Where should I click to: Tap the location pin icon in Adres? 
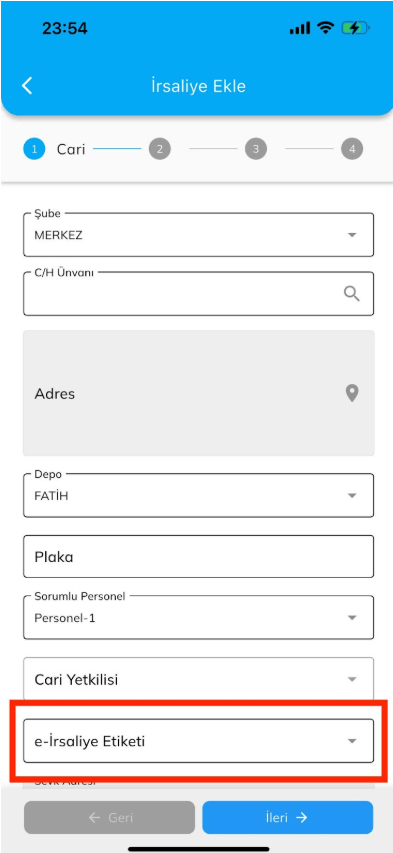click(x=352, y=393)
